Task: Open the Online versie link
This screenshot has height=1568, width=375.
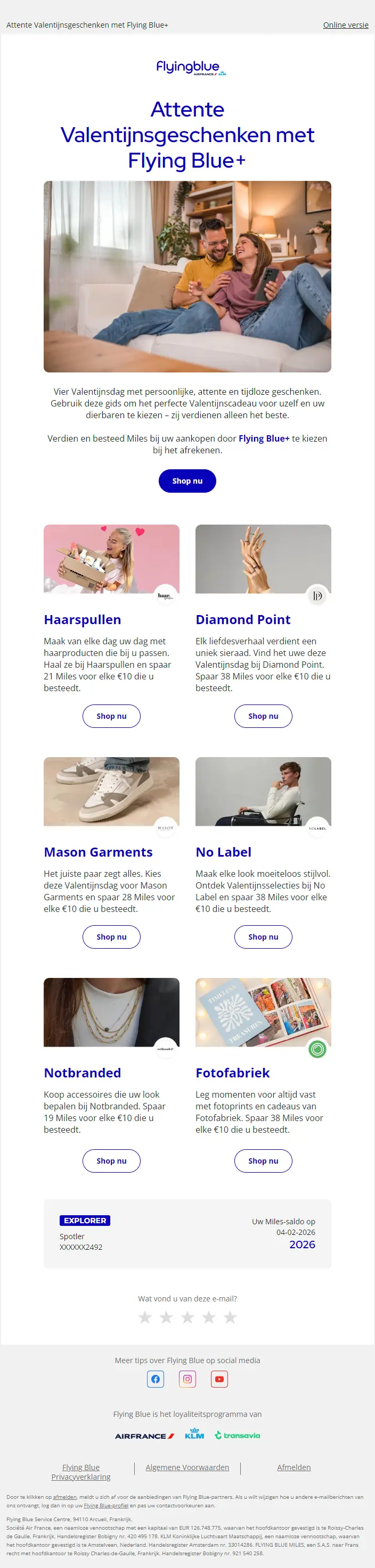Action: (x=346, y=25)
